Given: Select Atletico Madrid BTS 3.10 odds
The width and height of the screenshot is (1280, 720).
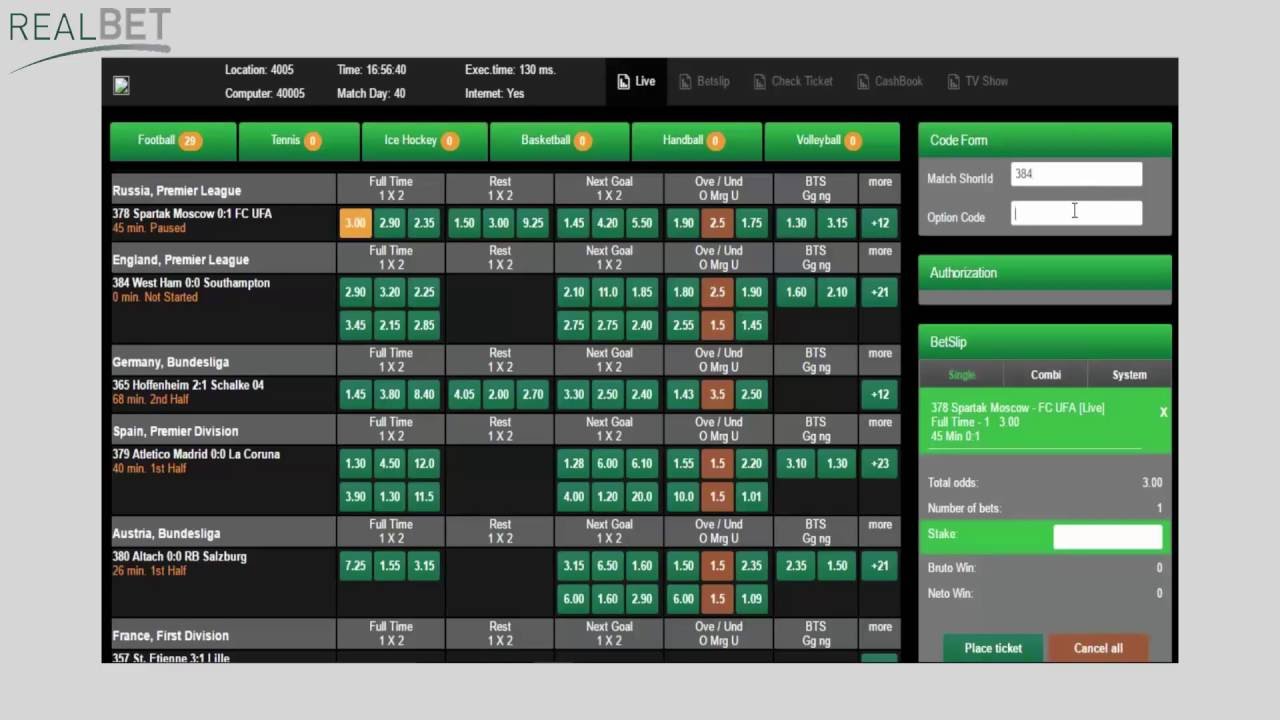Looking at the screenshot, I should click(x=796, y=463).
